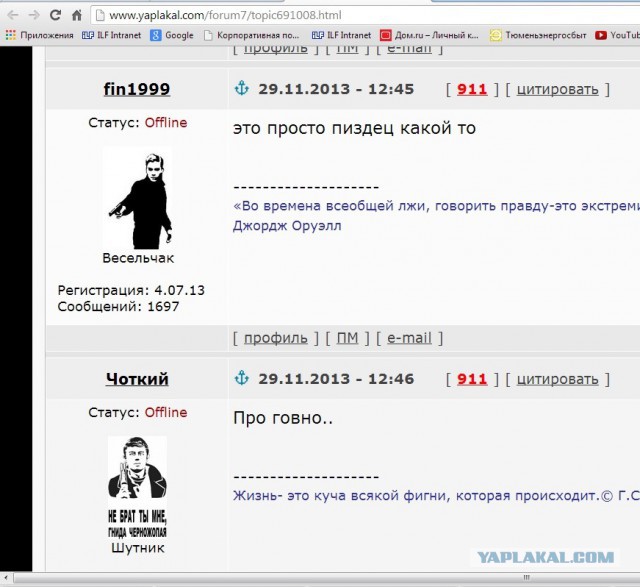Click text 'Про говно..'

click(x=283, y=418)
